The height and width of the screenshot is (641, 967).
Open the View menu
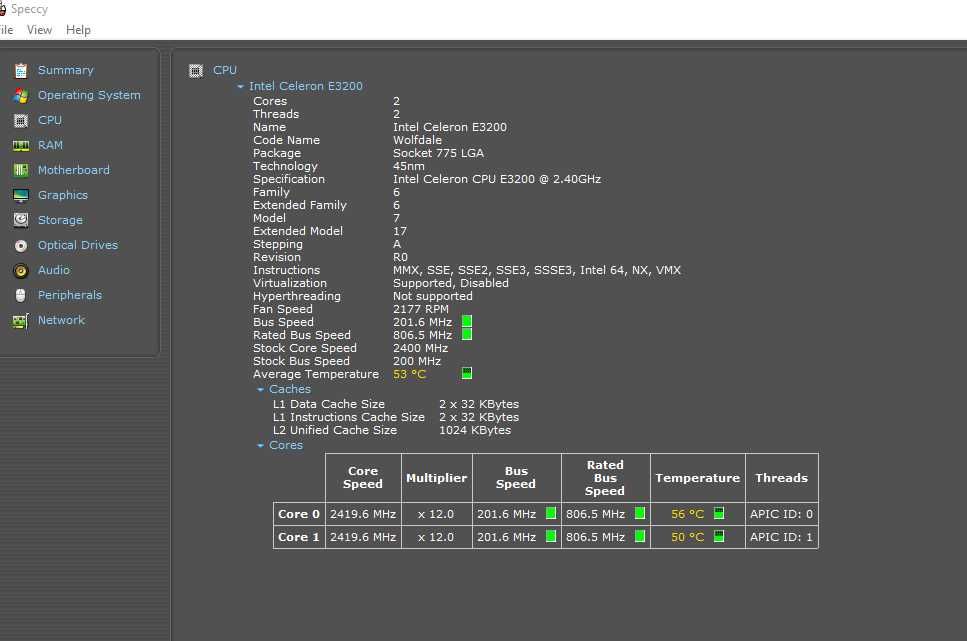pyautogui.click(x=39, y=30)
